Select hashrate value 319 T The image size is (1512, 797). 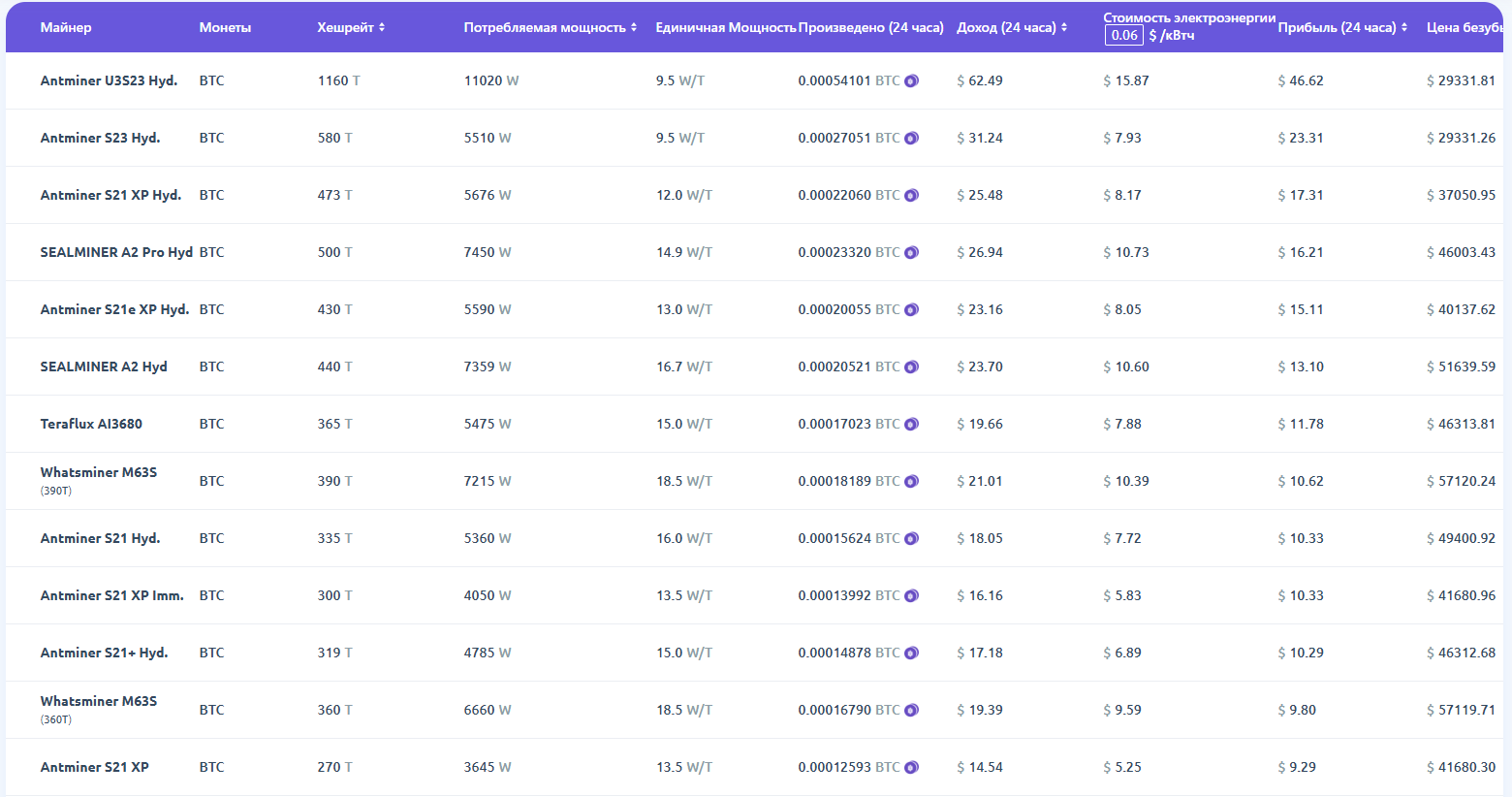[x=335, y=653]
